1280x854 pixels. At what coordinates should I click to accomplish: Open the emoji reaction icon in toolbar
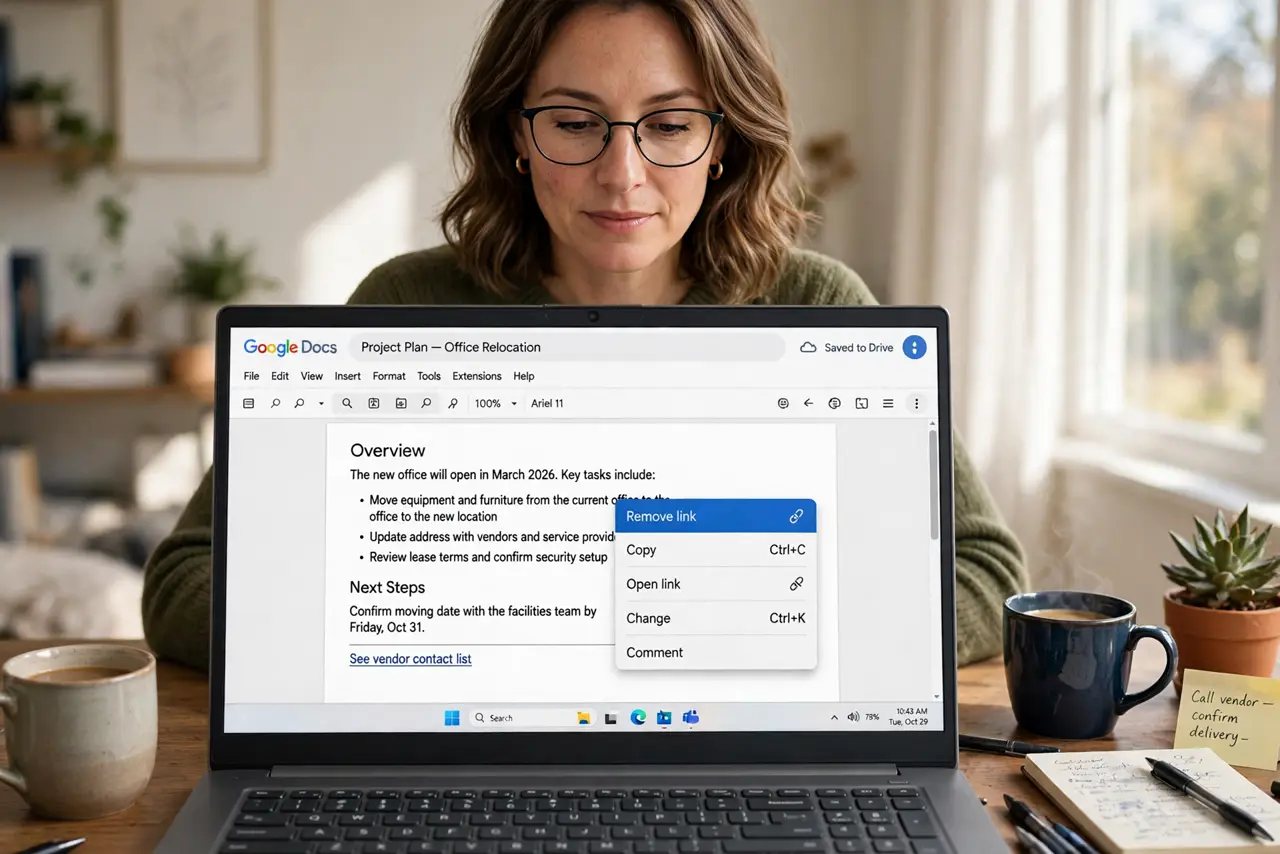[x=783, y=403]
